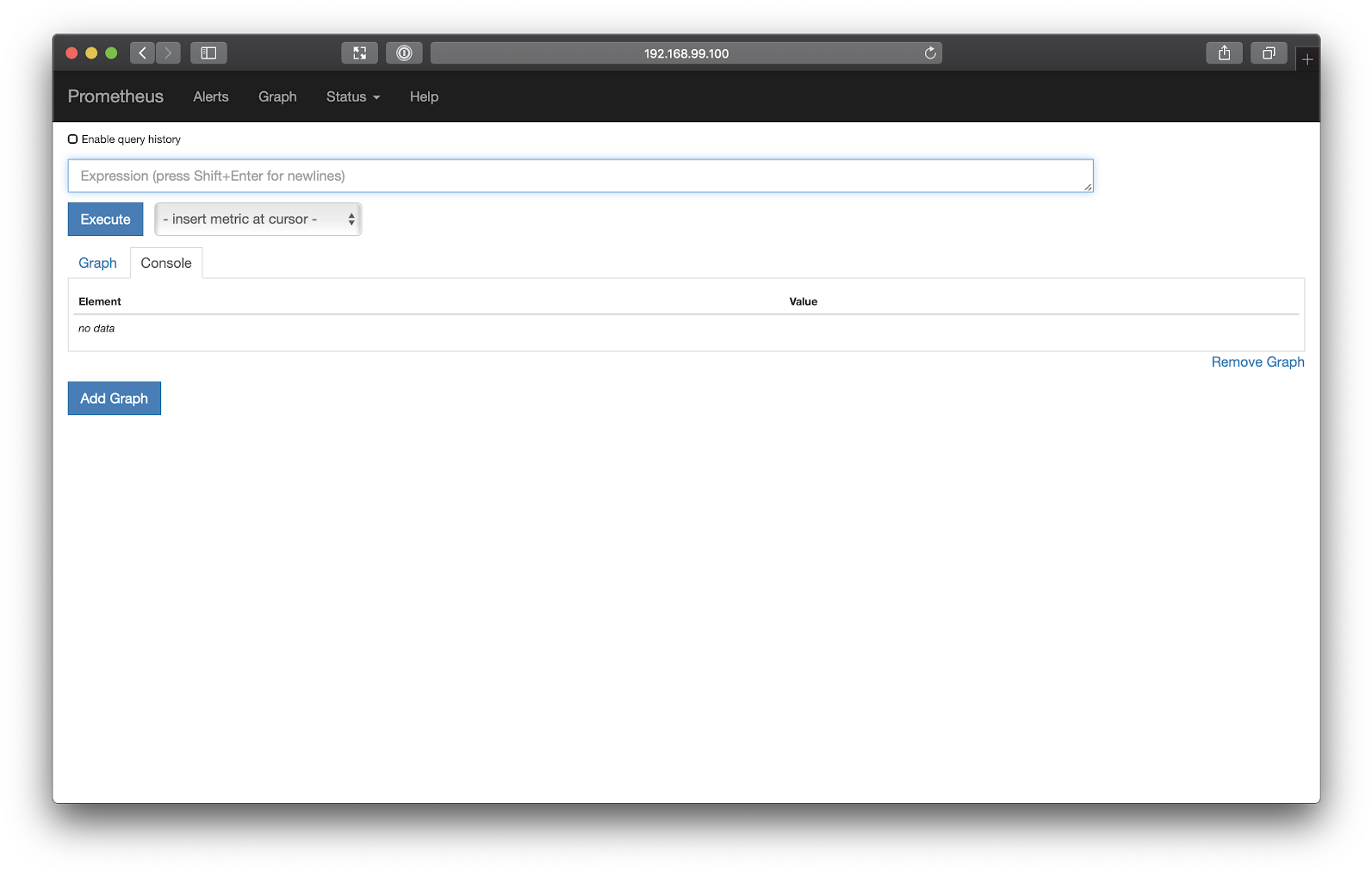Viewport: 1372px width, 872px height.
Task: Select the Console tab
Action: (x=166, y=263)
